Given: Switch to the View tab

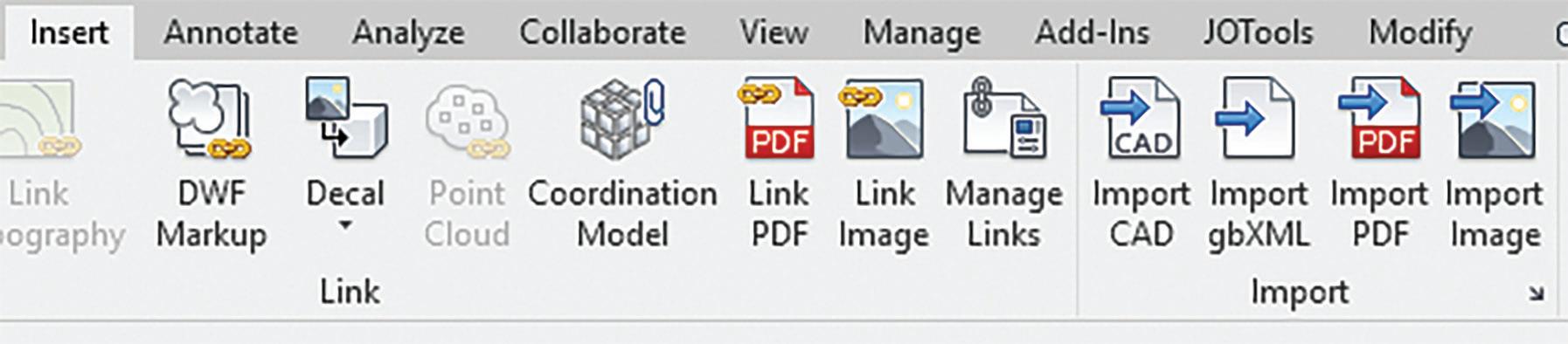Looking at the screenshot, I should coord(774,32).
